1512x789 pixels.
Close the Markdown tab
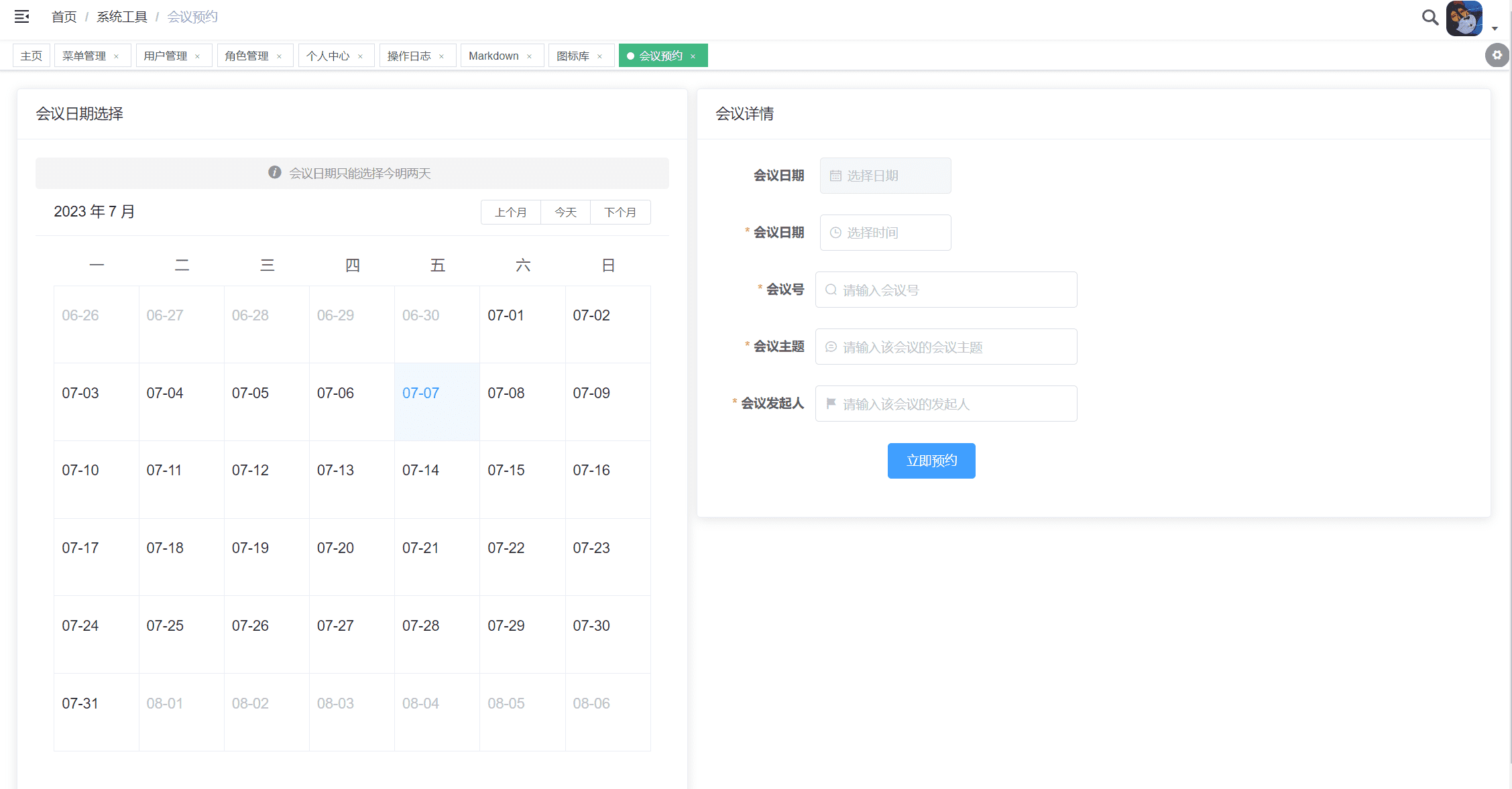[529, 56]
